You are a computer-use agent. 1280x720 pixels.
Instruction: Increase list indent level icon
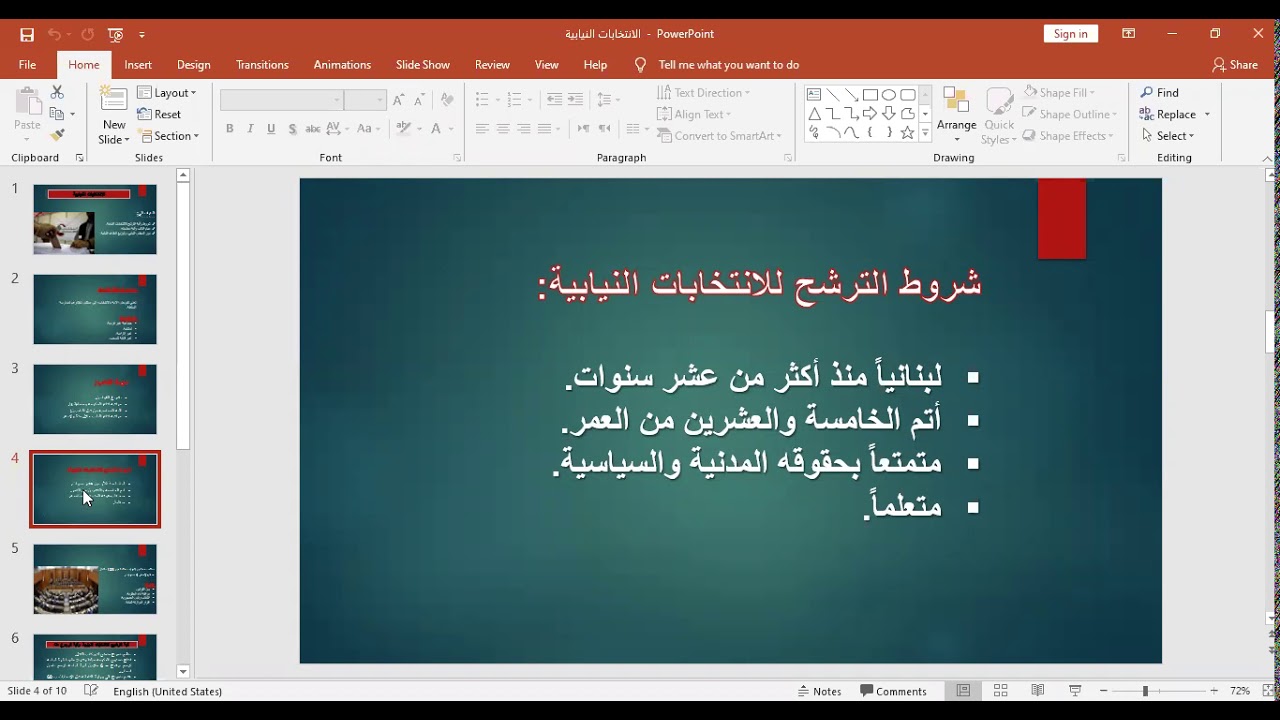pyautogui.click(x=575, y=100)
